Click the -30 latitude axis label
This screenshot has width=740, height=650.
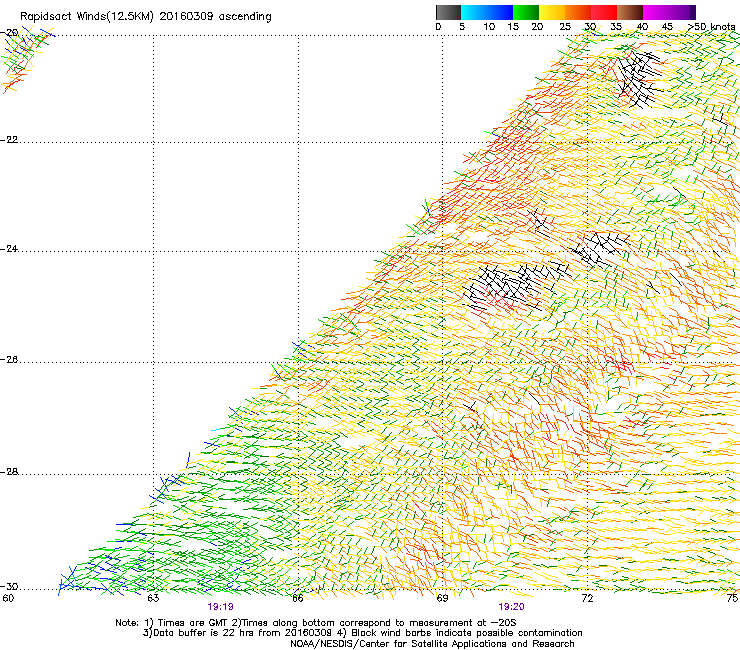click(x=9, y=586)
